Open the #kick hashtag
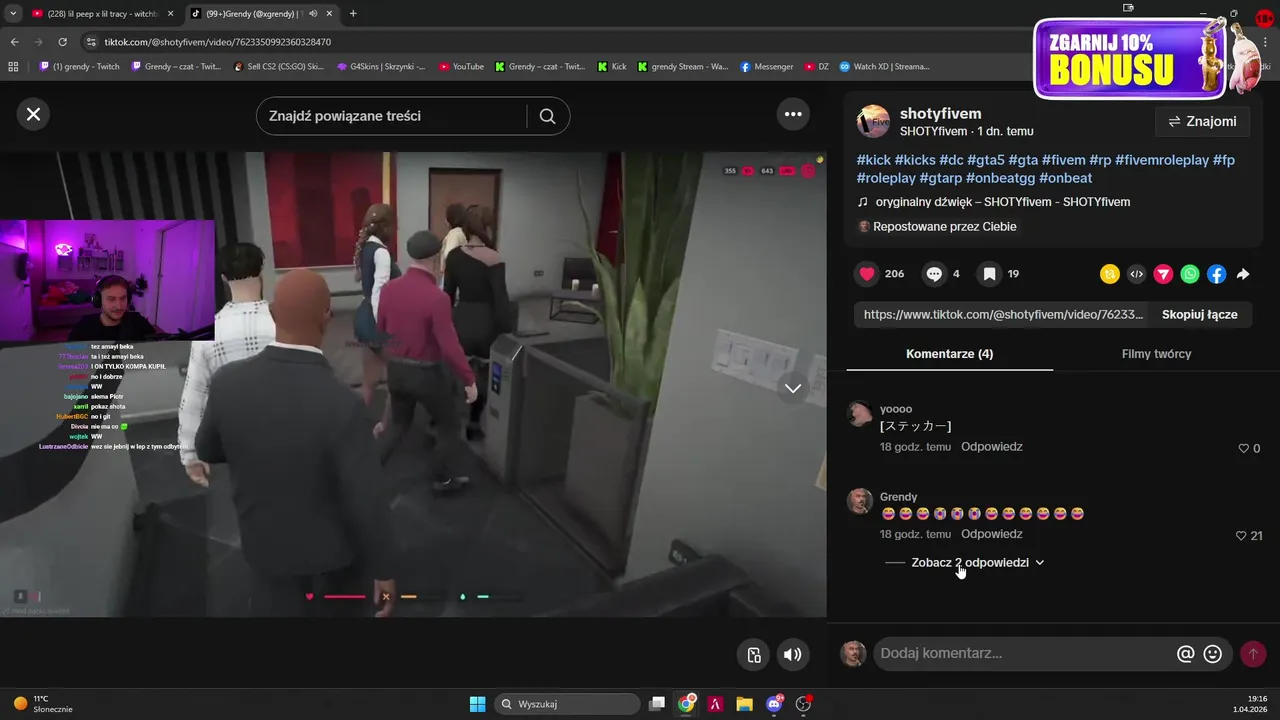This screenshot has height=720, width=1280. point(873,160)
